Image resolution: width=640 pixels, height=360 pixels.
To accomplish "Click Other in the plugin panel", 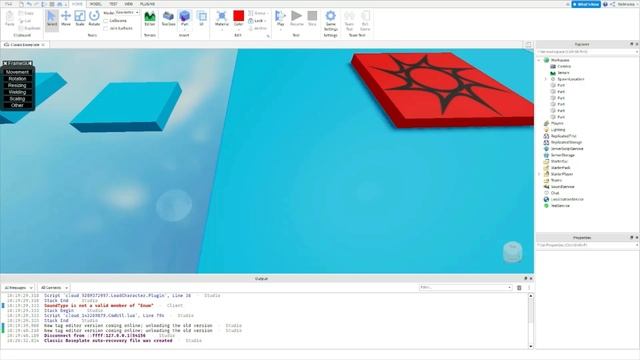I will [17, 105].
